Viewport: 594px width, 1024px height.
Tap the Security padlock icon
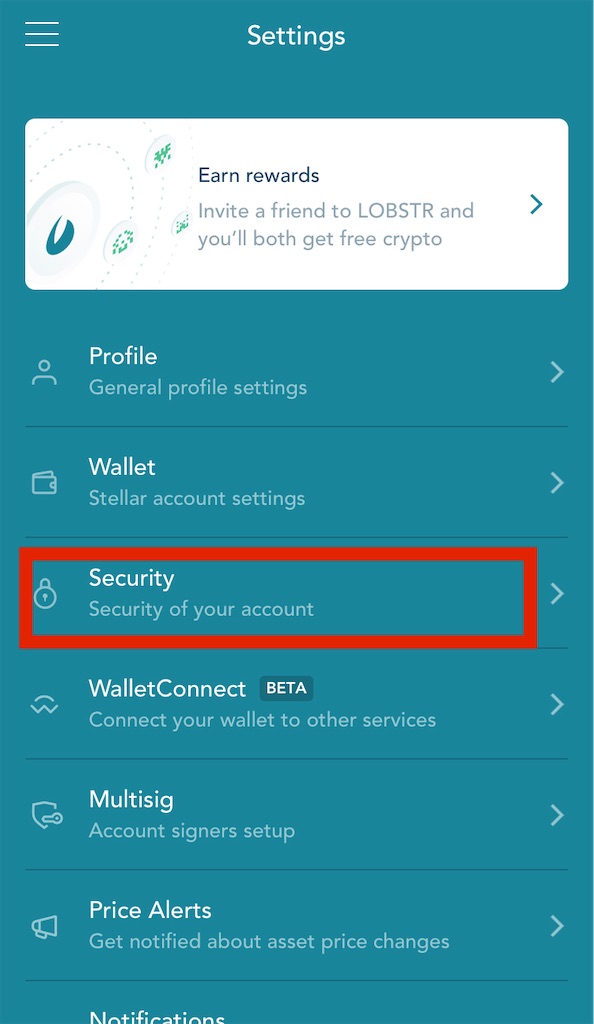pos(45,594)
